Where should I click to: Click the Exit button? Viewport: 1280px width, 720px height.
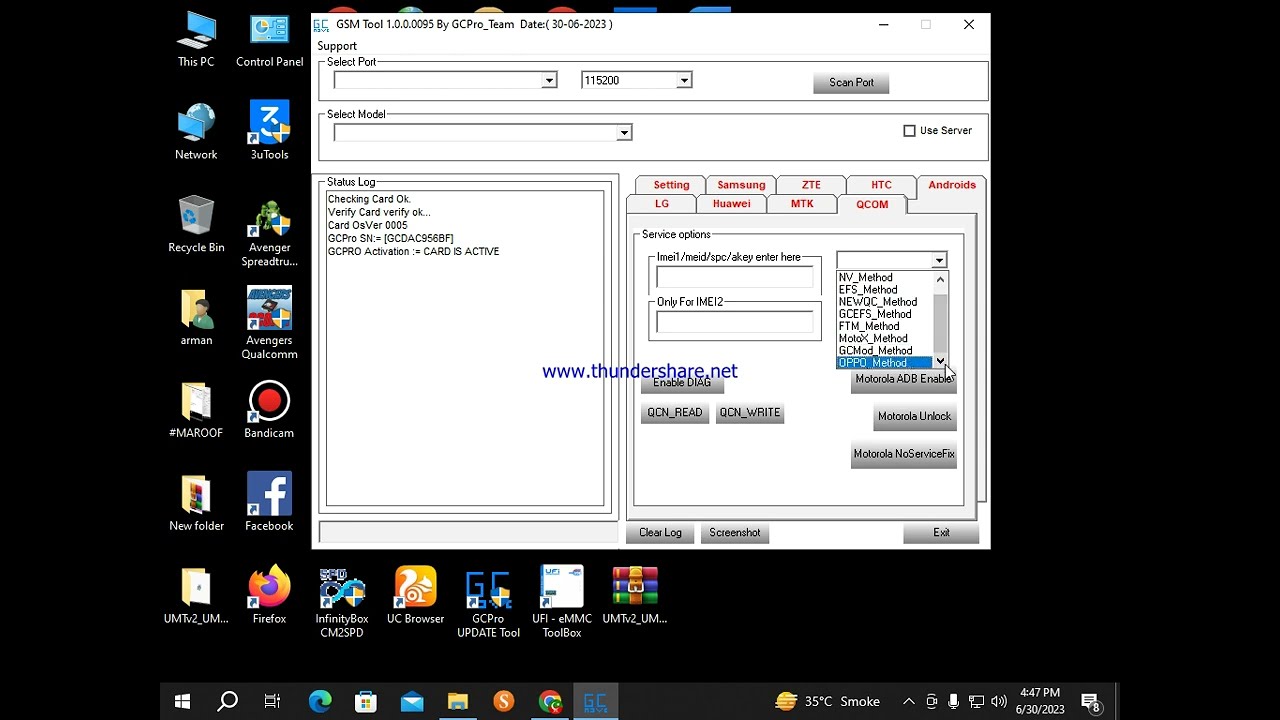[941, 533]
